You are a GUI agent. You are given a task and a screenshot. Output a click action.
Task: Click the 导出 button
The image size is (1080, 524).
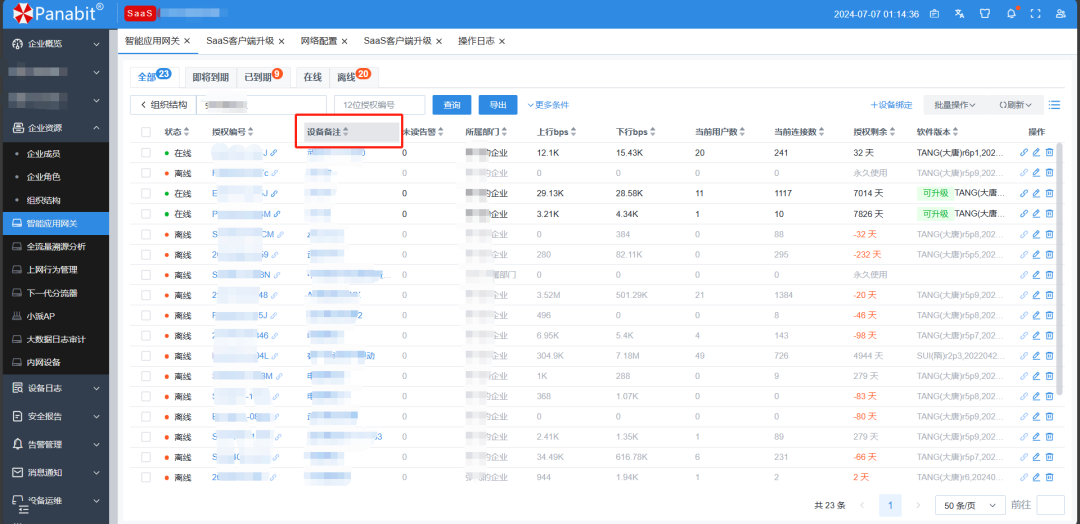(498, 105)
